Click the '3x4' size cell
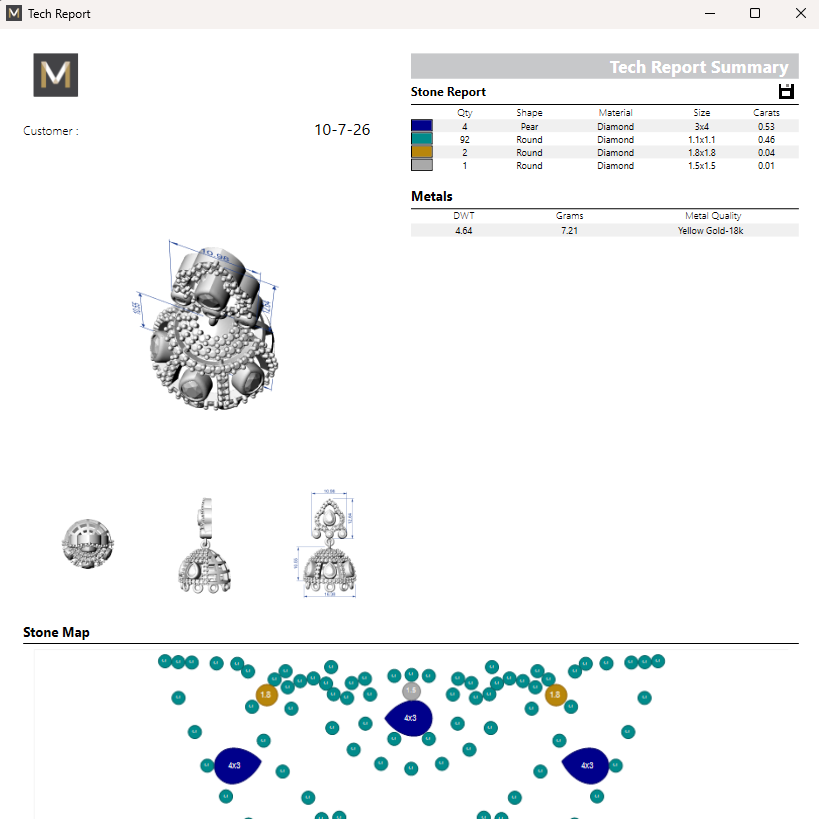 click(701, 126)
